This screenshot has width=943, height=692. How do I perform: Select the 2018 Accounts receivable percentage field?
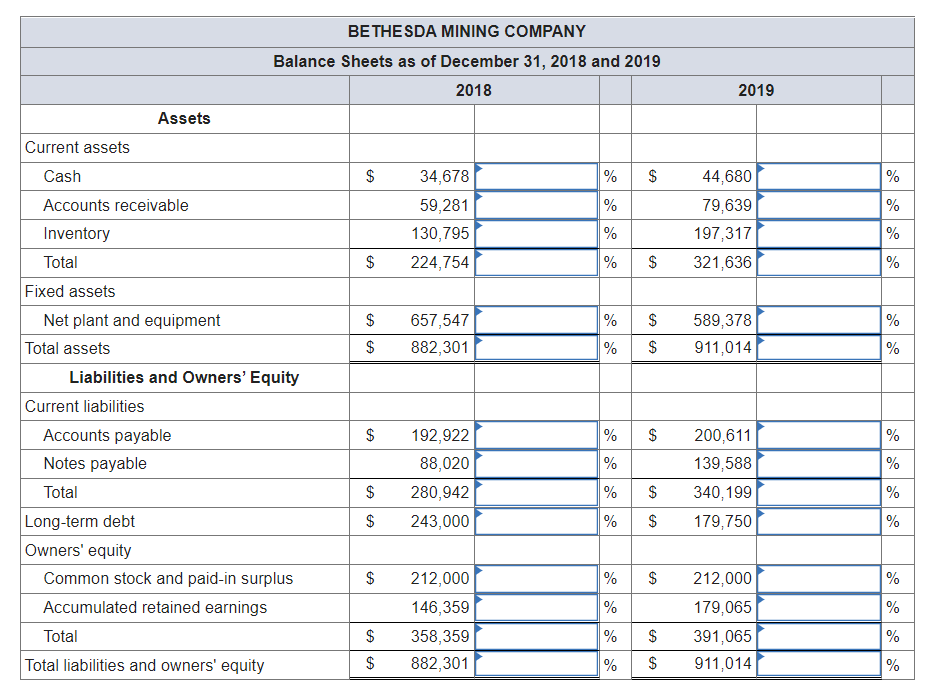click(x=536, y=205)
